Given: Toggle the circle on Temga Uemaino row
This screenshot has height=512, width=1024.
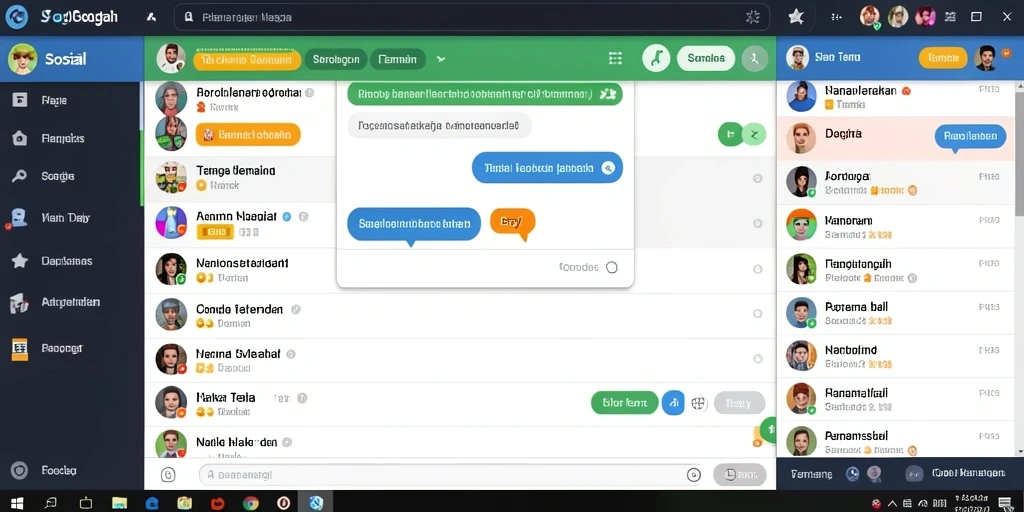Looking at the screenshot, I should pyautogui.click(x=758, y=178).
